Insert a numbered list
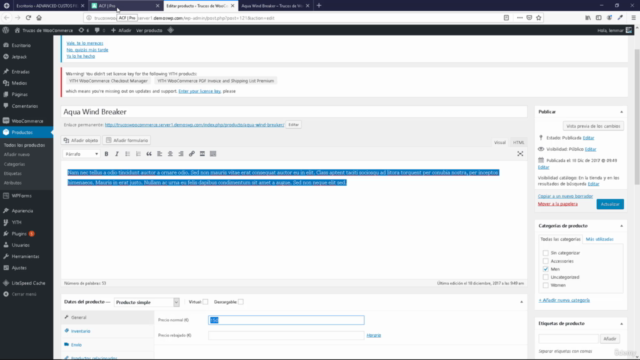 pos(138,154)
